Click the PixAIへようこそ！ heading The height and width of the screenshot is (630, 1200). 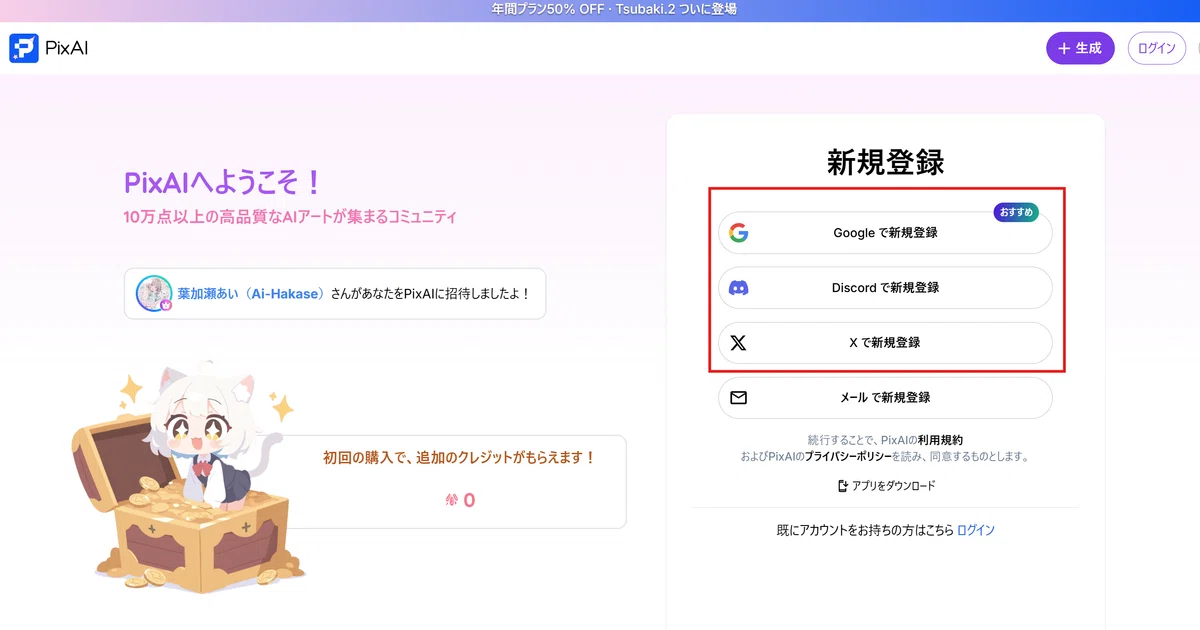223,183
